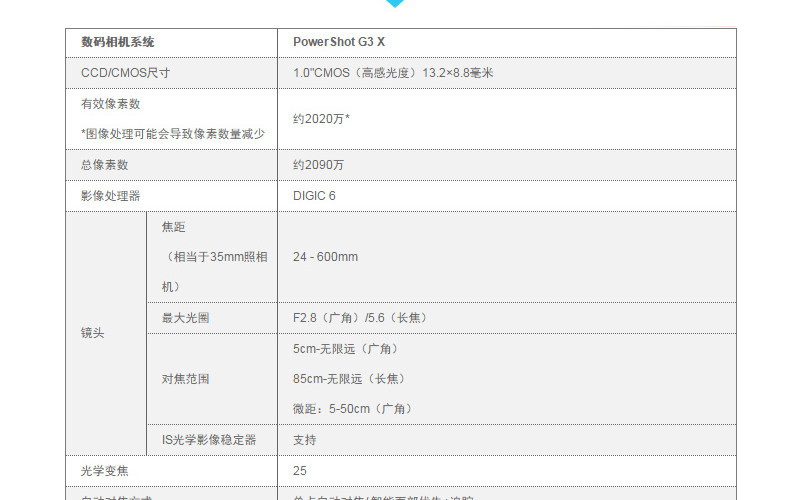Click the '1.0"CMOS（高感光度）13.2×8.8毫米' value
The height and width of the screenshot is (500, 790).
pos(393,73)
